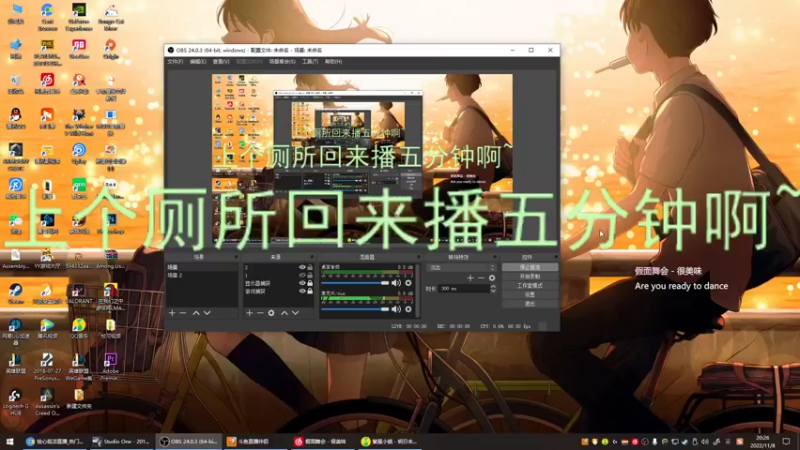Mute the 桌面音频 speaker icon

pos(396,283)
